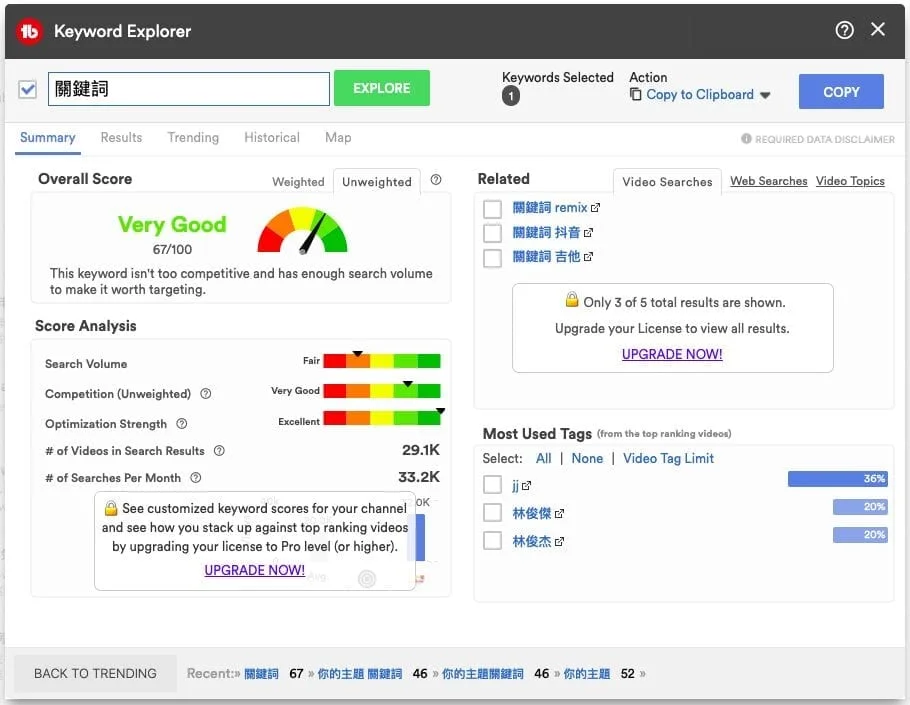The image size is (910, 705).
Task: Open the jj tag link
Action: pos(515,486)
